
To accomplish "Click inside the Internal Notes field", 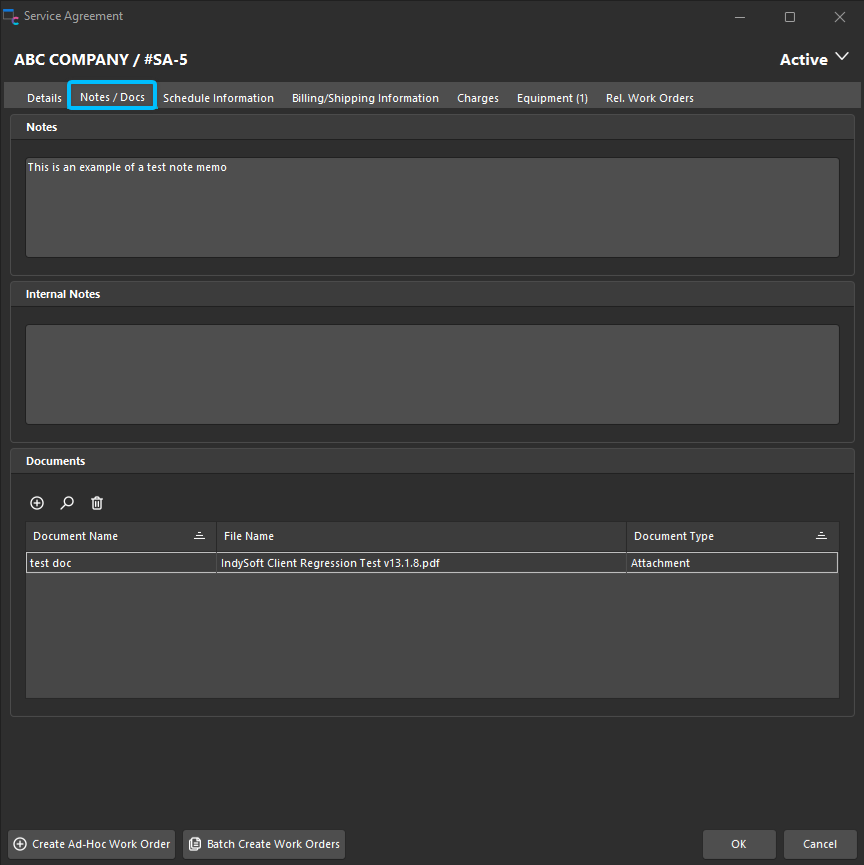I will coord(432,374).
